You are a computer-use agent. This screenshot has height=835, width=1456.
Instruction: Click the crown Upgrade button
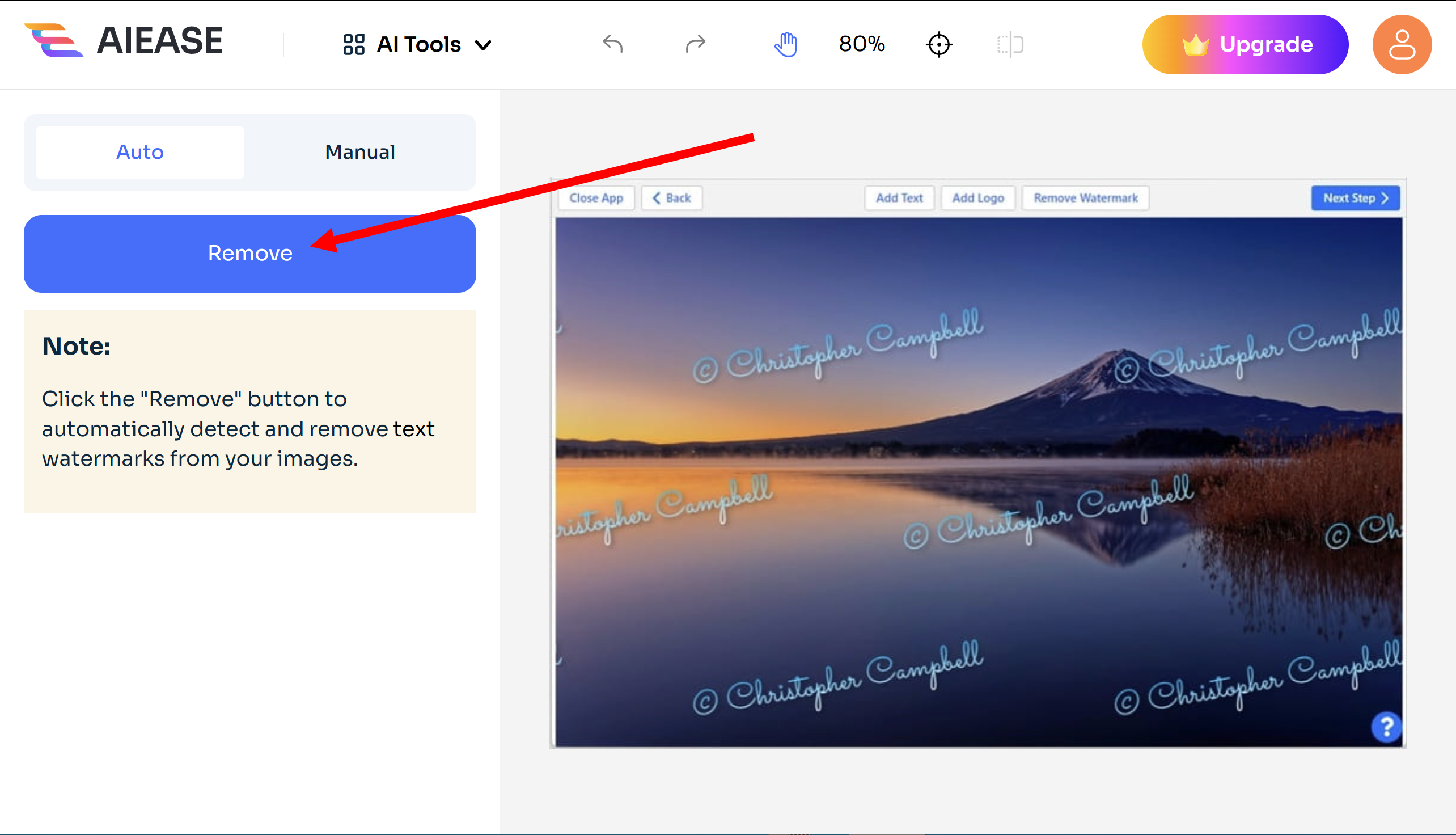[x=1245, y=45]
